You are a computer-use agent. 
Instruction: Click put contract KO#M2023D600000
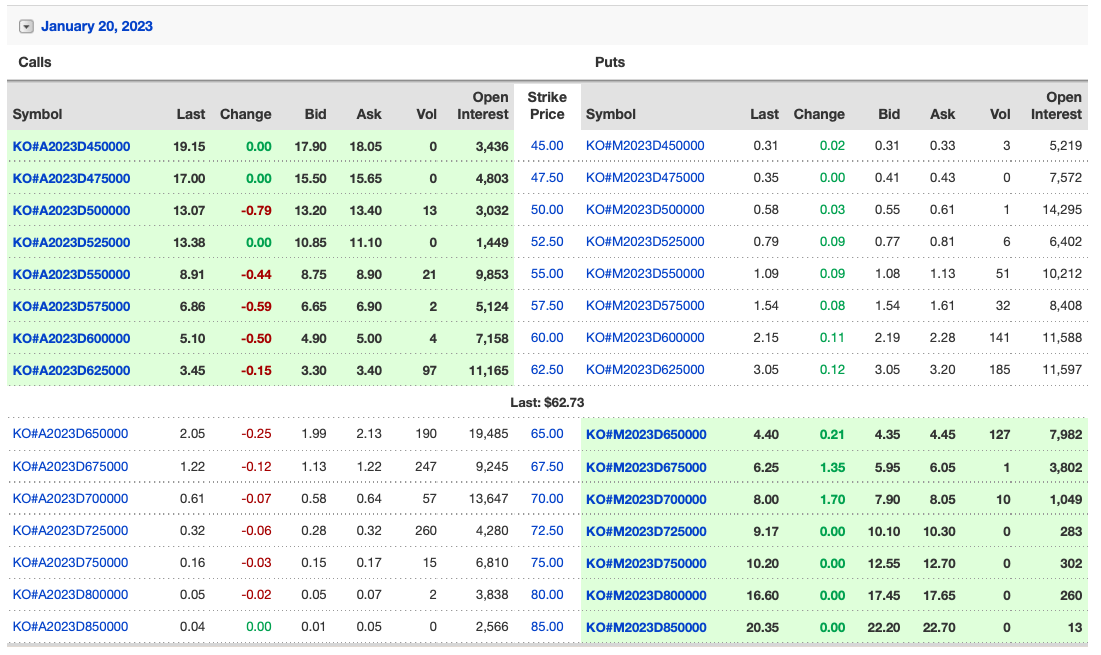(x=645, y=339)
